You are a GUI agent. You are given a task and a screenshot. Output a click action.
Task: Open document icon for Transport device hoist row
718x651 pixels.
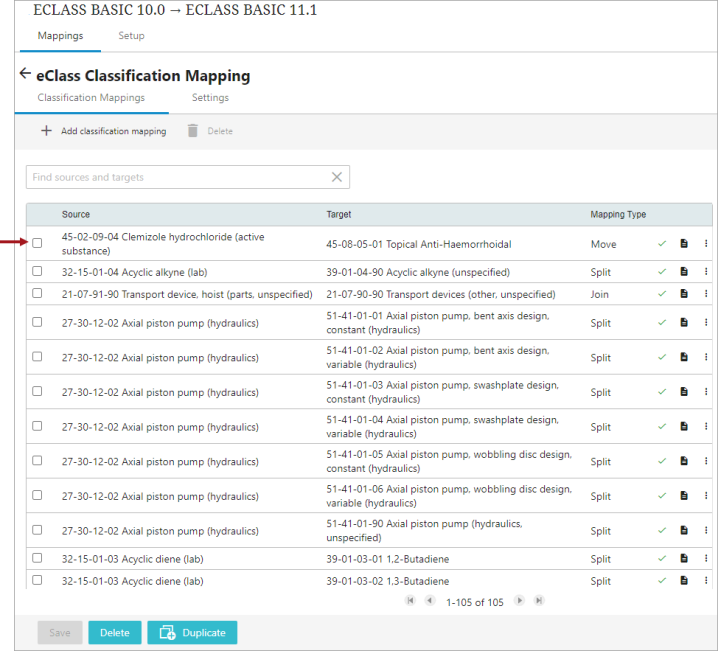tap(684, 293)
